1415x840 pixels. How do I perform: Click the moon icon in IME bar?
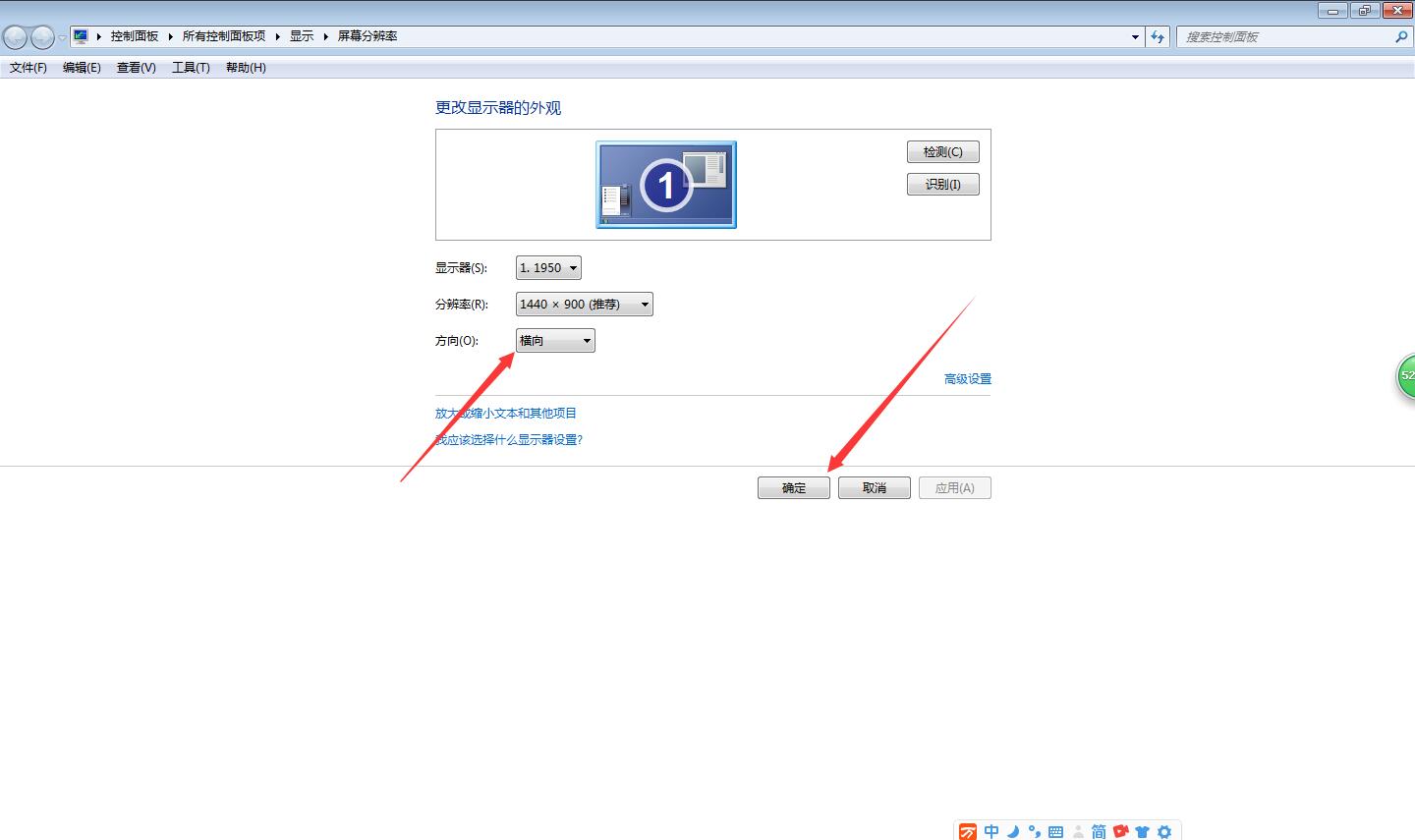pos(1013,831)
